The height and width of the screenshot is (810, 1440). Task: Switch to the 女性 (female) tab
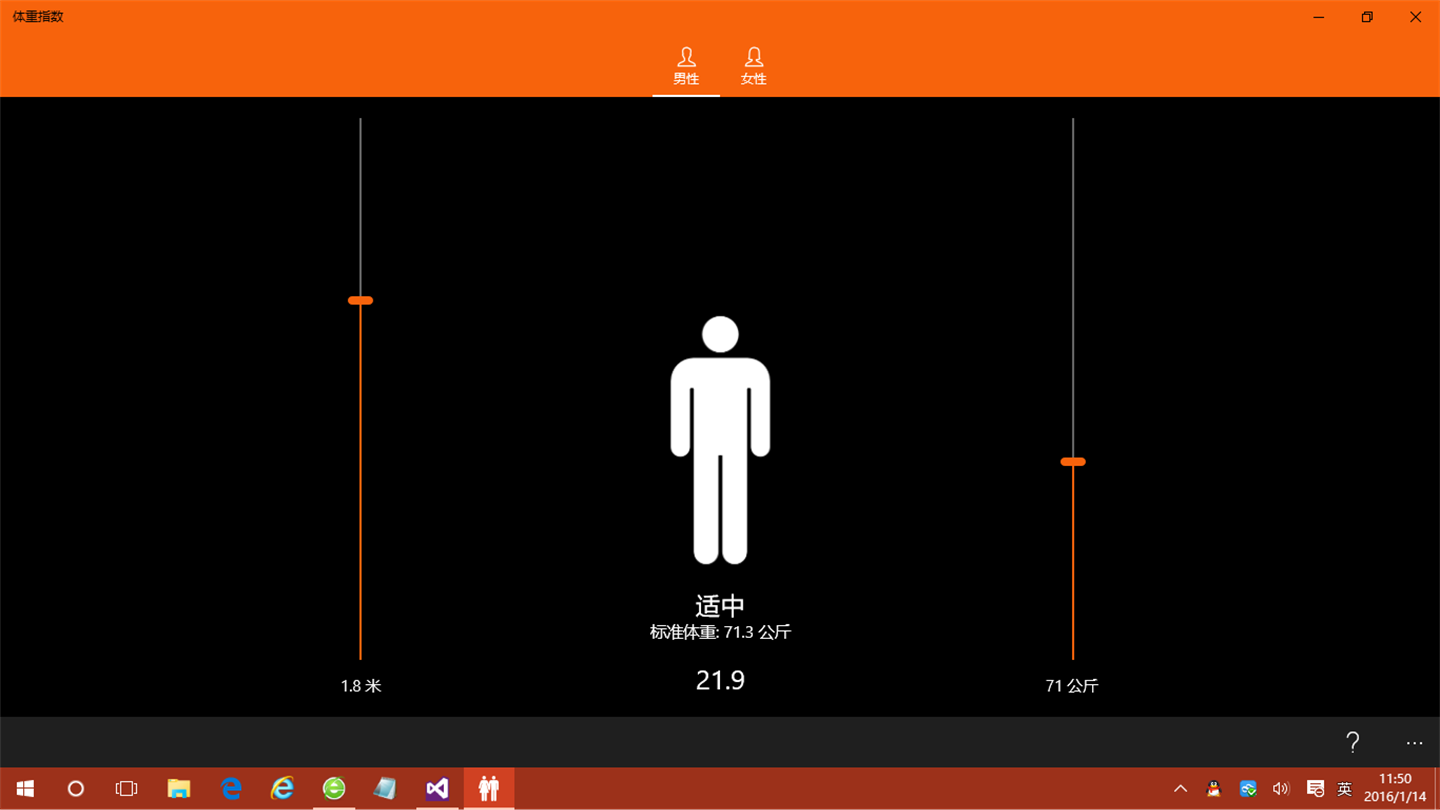(753, 66)
